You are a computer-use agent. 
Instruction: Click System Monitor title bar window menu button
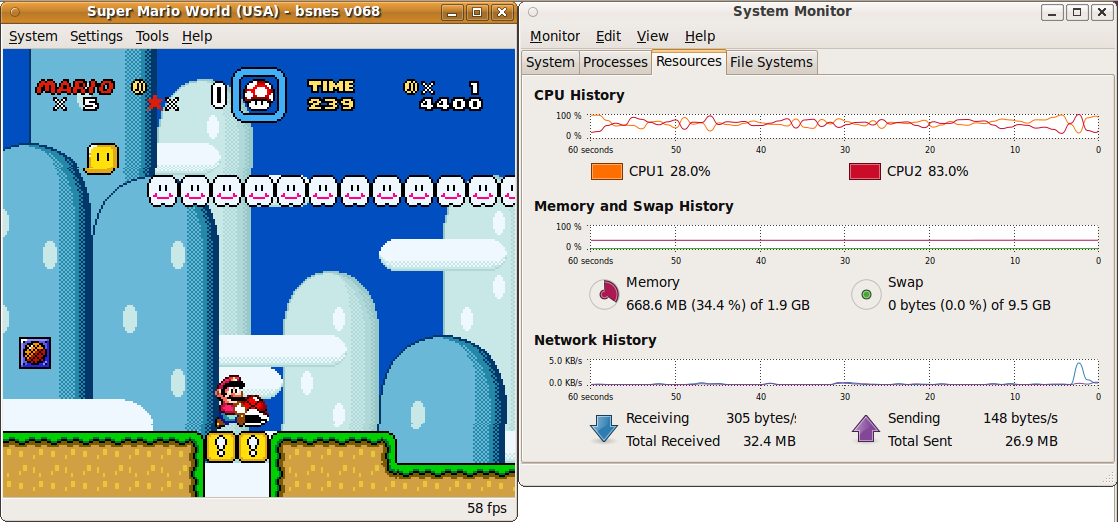(533, 12)
